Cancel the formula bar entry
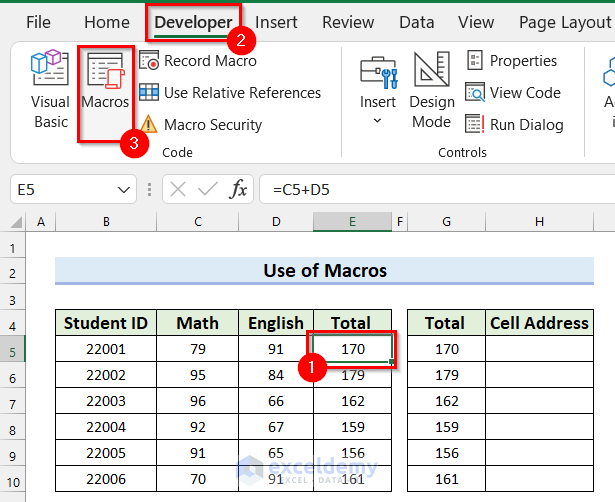This screenshot has height=502, width=615. [178, 189]
